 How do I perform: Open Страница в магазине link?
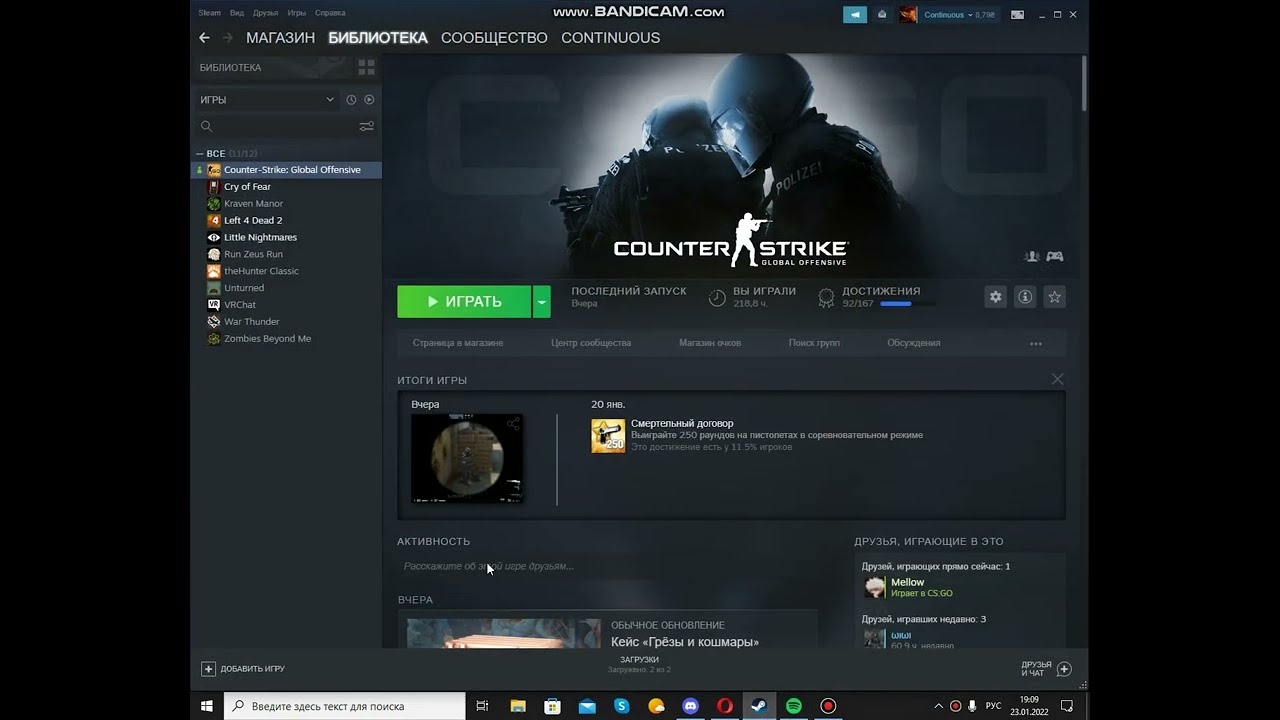pyautogui.click(x=458, y=343)
